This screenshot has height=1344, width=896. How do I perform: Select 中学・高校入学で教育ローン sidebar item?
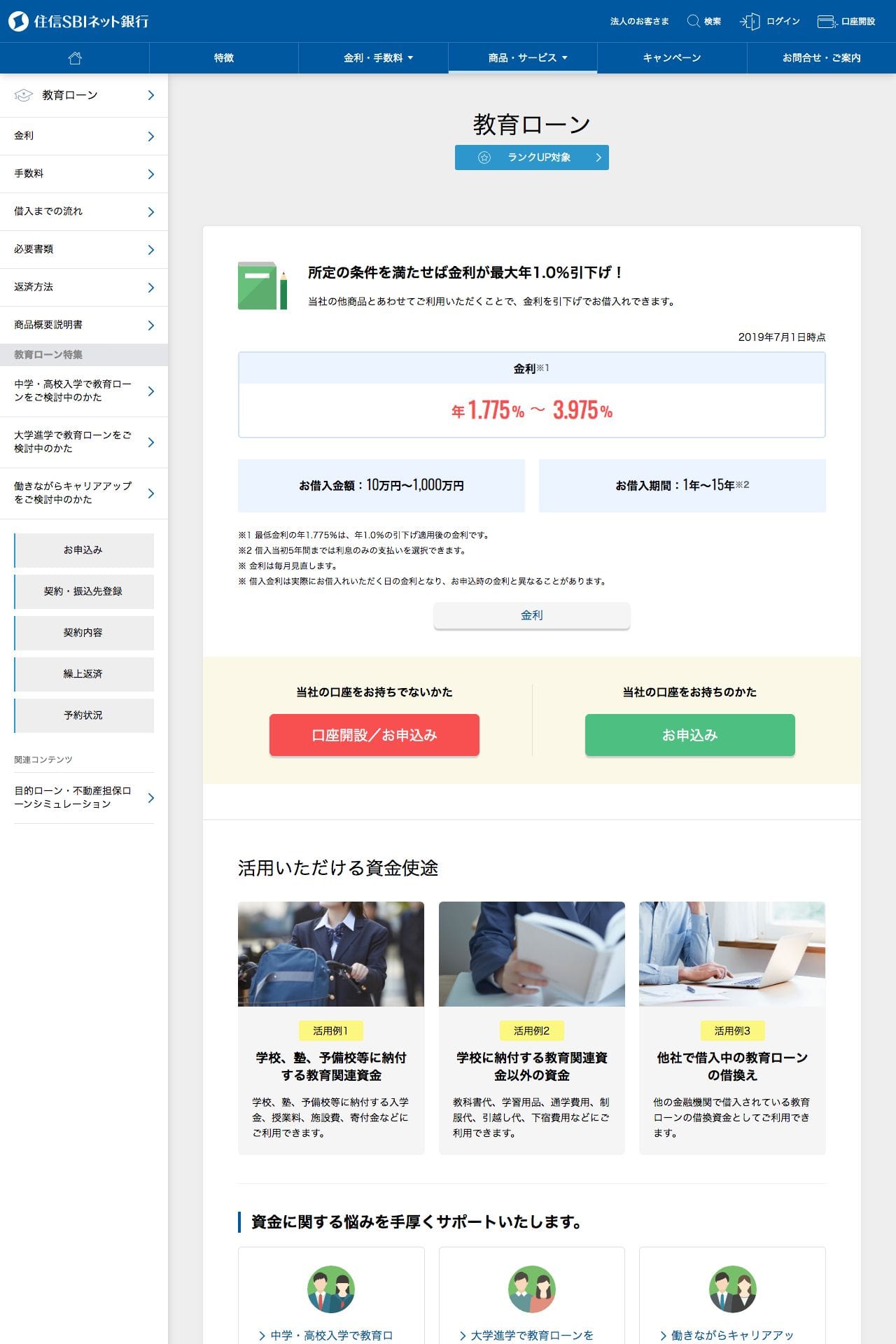click(x=84, y=391)
